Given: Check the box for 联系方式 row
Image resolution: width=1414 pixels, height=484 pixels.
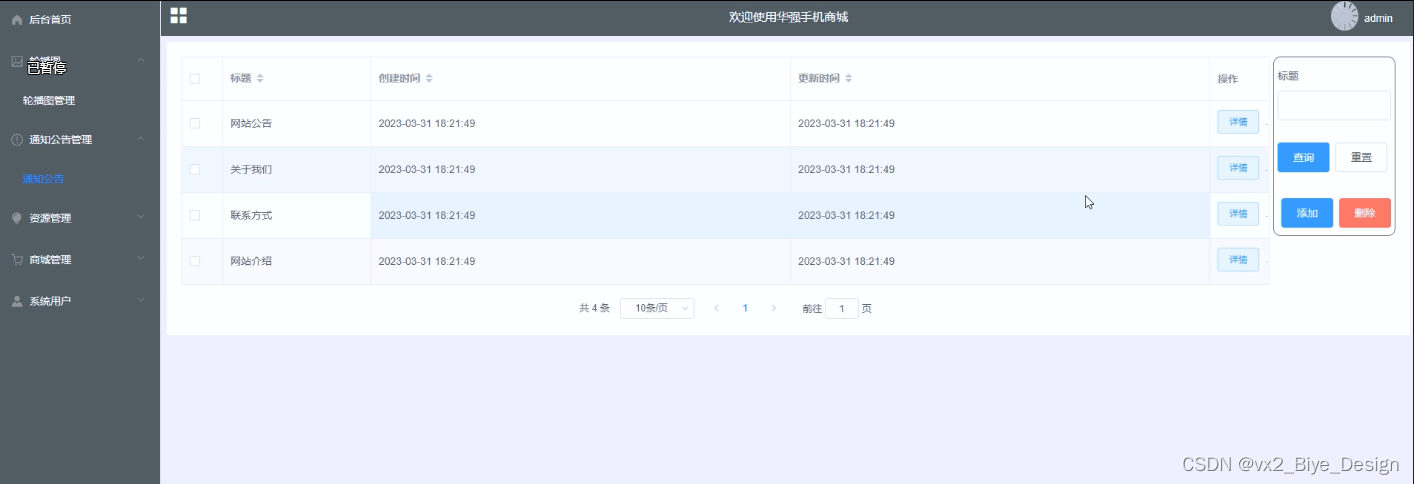Looking at the screenshot, I should click(x=195, y=215).
